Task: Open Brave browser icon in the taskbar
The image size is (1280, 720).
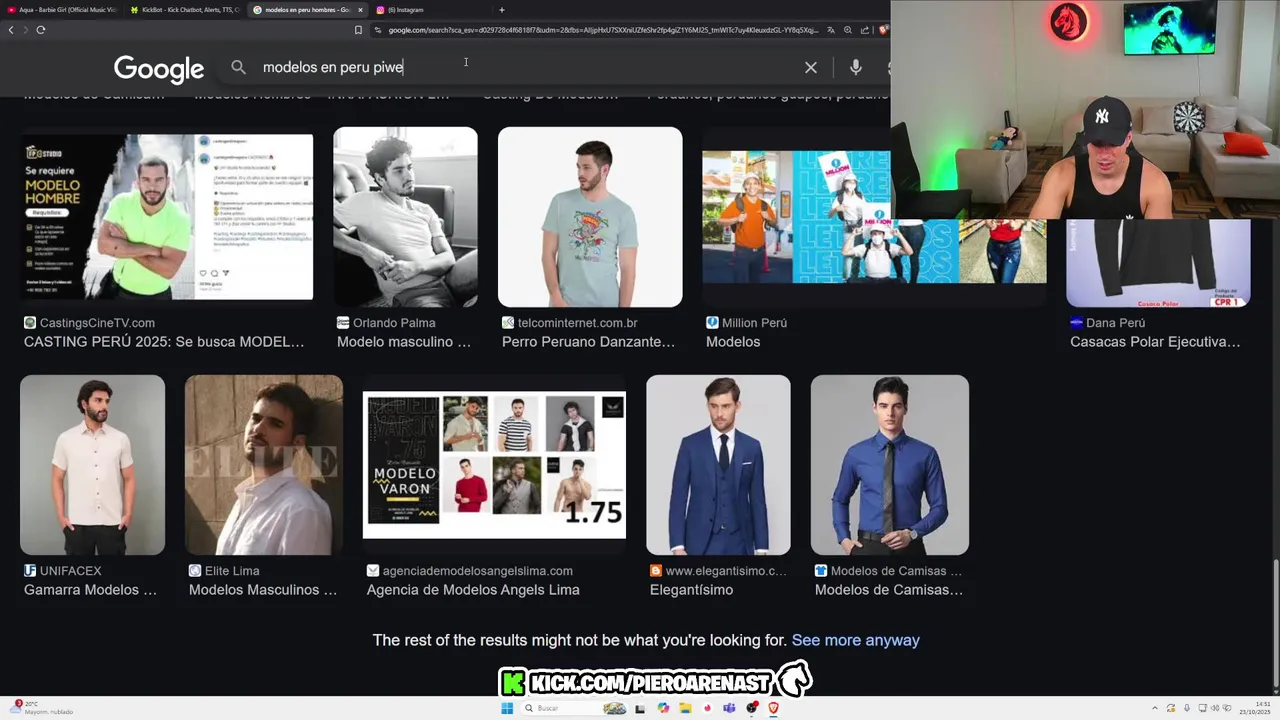Action: pos(773,708)
